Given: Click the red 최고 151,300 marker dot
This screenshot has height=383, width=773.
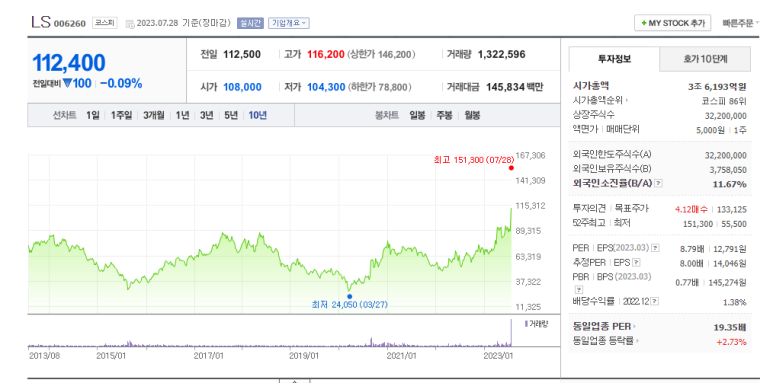Looking at the screenshot, I should (x=511, y=168).
